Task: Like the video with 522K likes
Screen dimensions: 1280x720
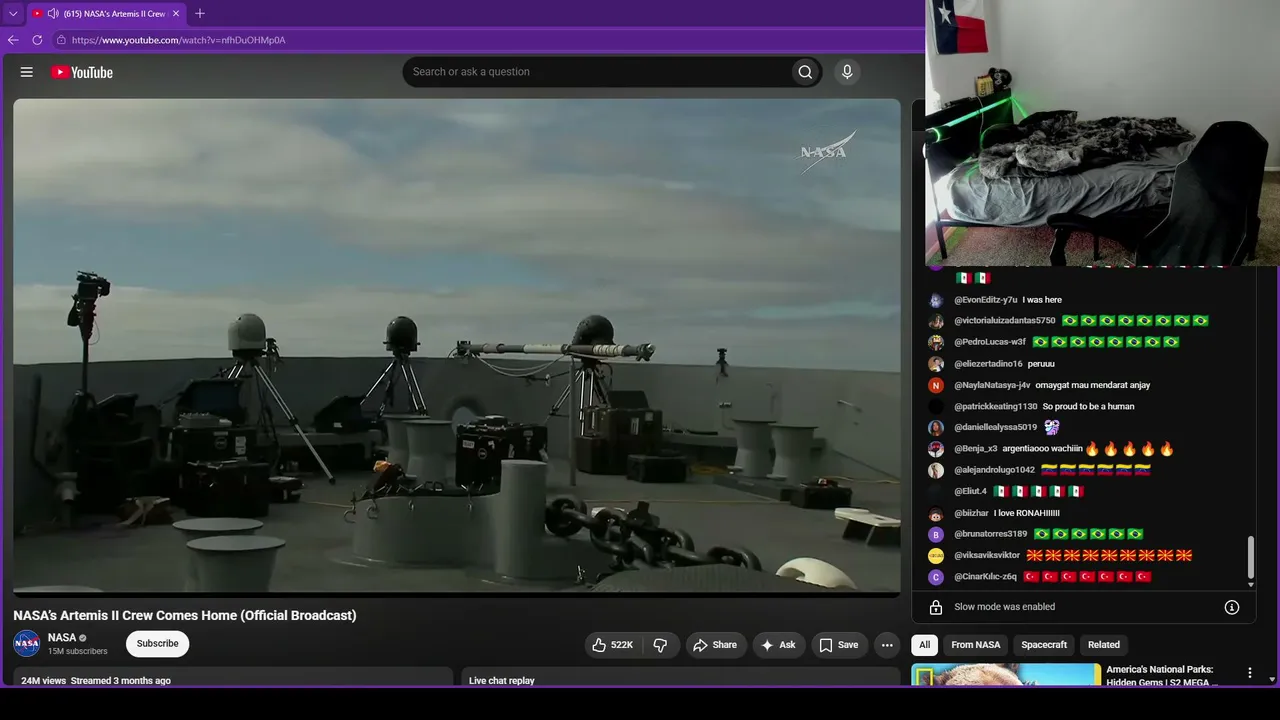Action: pyautogui.click(x=612, y=645)
